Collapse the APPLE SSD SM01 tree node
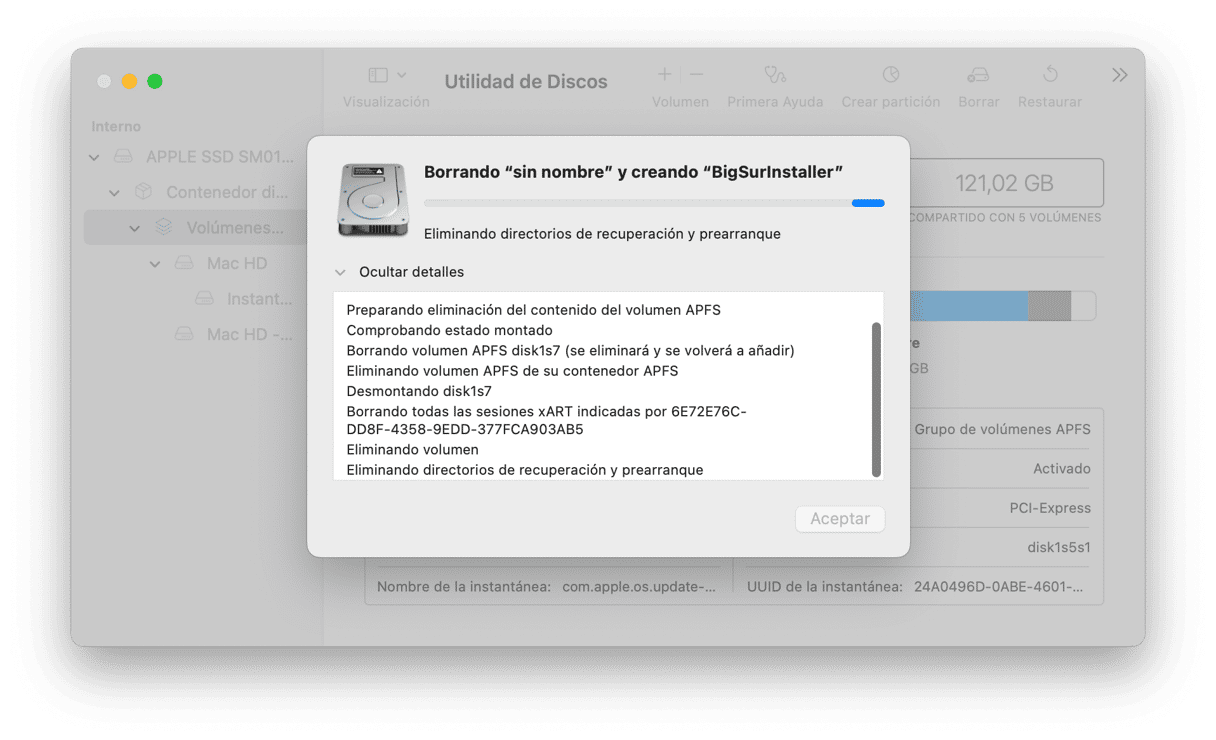 pyautogui.click(x=95, y=157)
